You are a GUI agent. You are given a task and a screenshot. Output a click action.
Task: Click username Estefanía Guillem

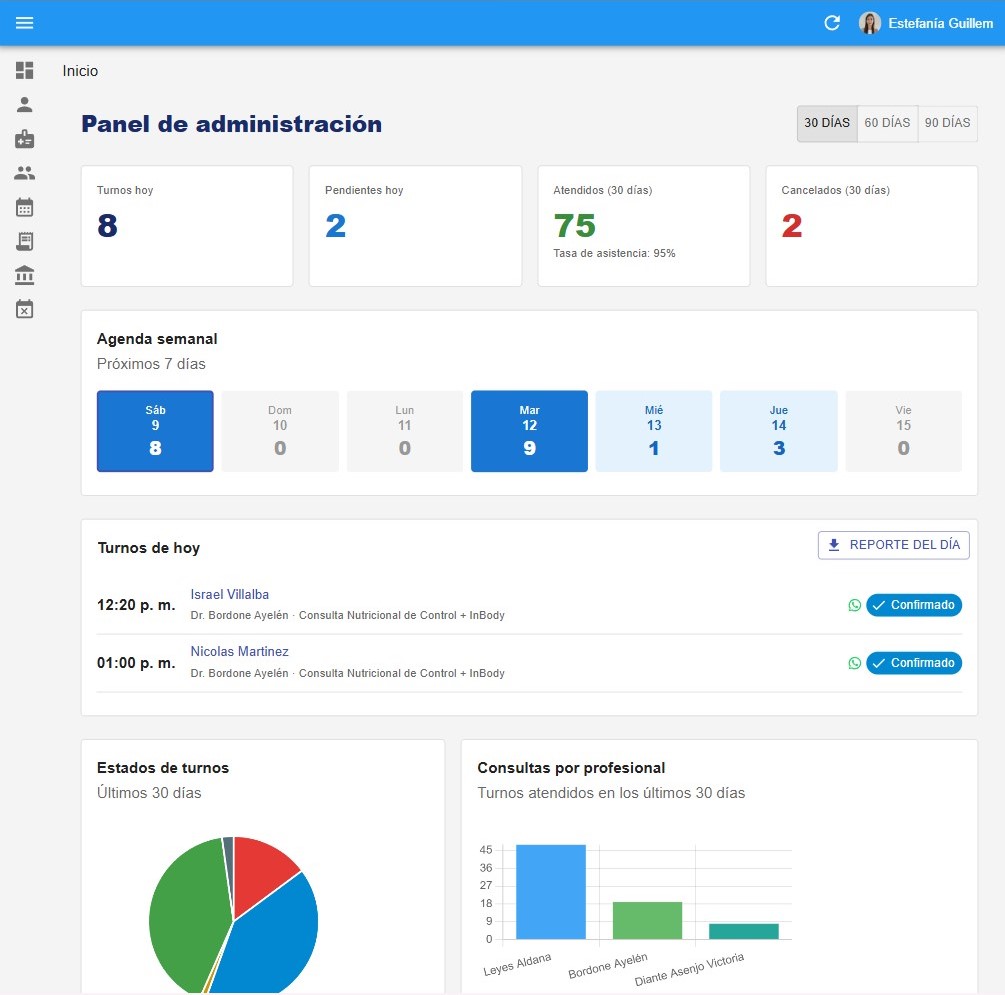click(940, 23)
